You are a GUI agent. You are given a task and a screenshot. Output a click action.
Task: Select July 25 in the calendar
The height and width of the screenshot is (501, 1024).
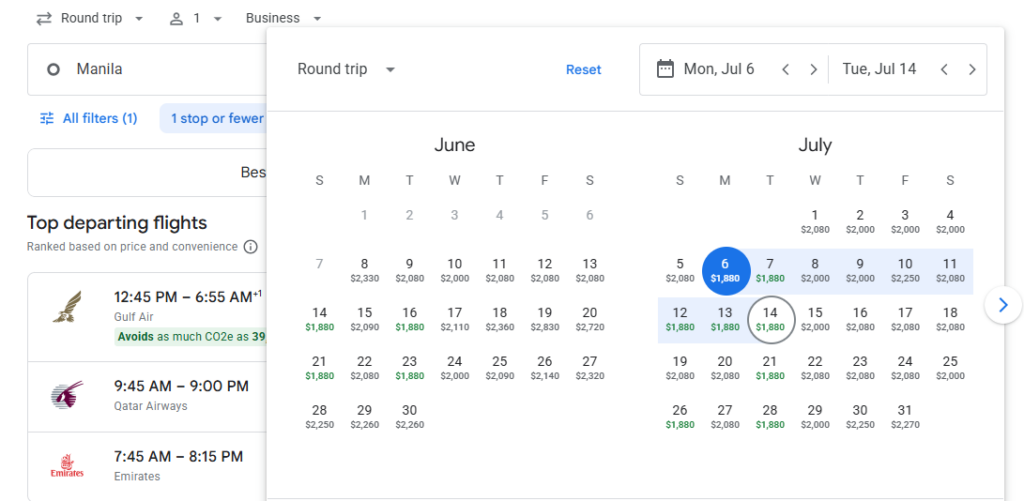[x=950, y=368]
